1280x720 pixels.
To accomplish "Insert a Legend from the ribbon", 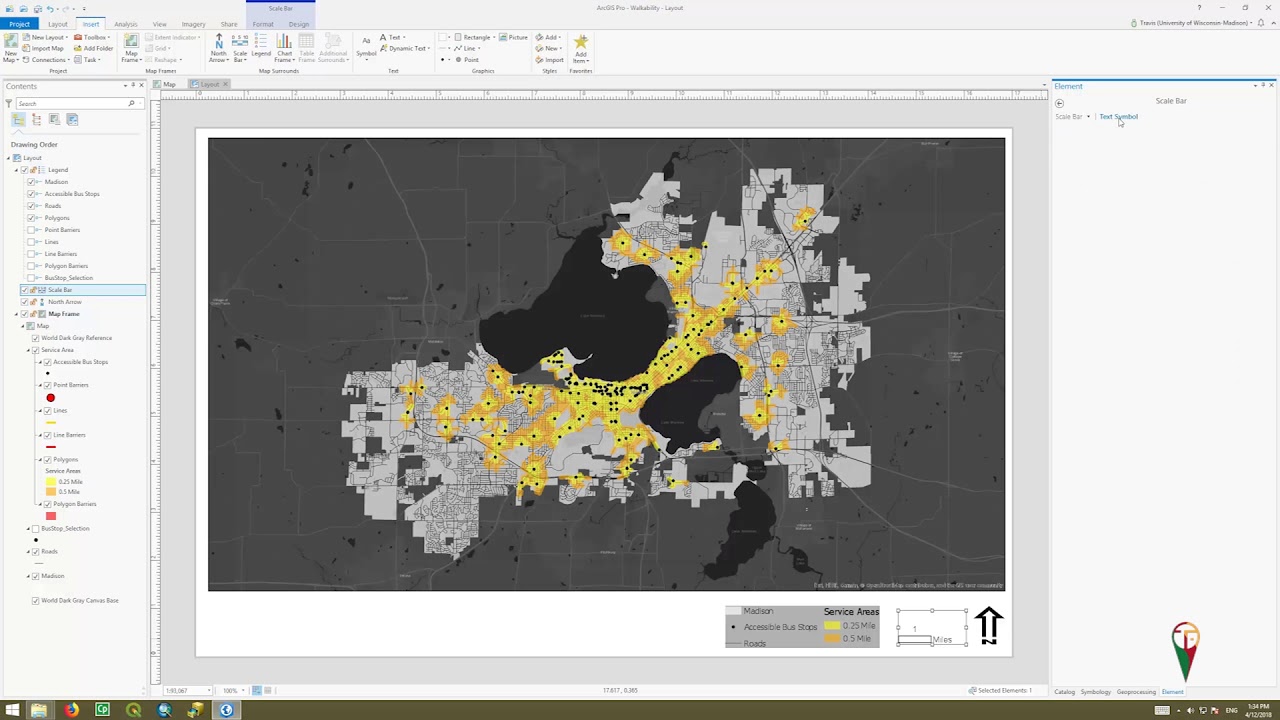I will (261, 47).
